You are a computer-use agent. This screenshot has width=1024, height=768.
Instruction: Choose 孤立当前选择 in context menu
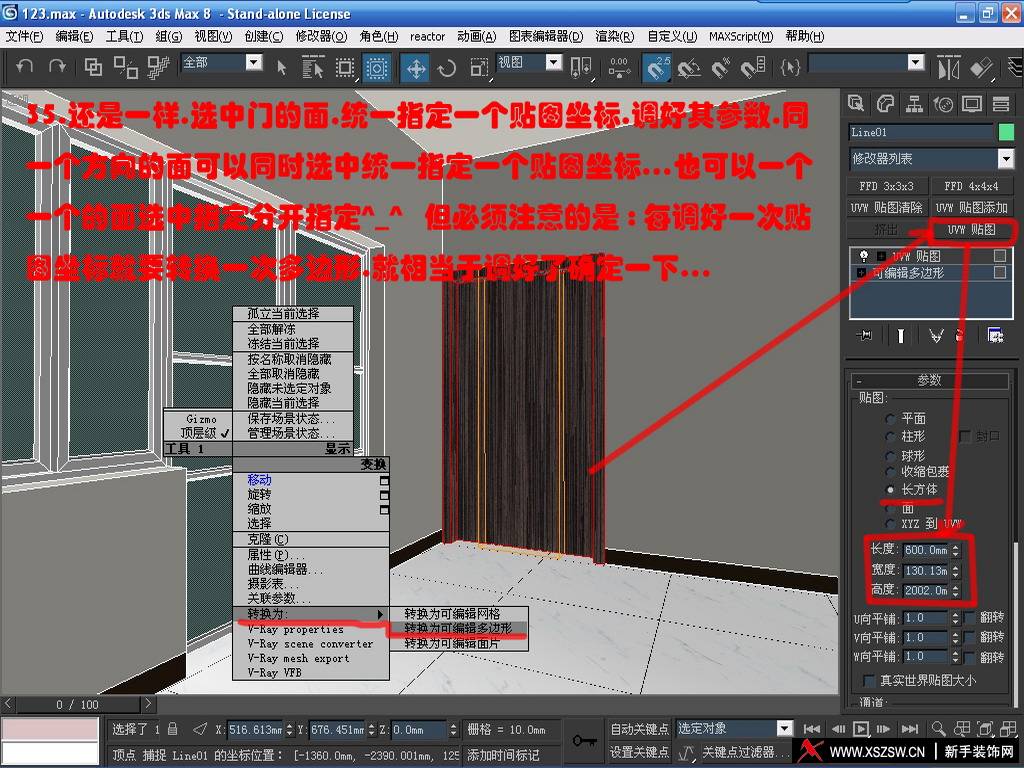[293, 313]
